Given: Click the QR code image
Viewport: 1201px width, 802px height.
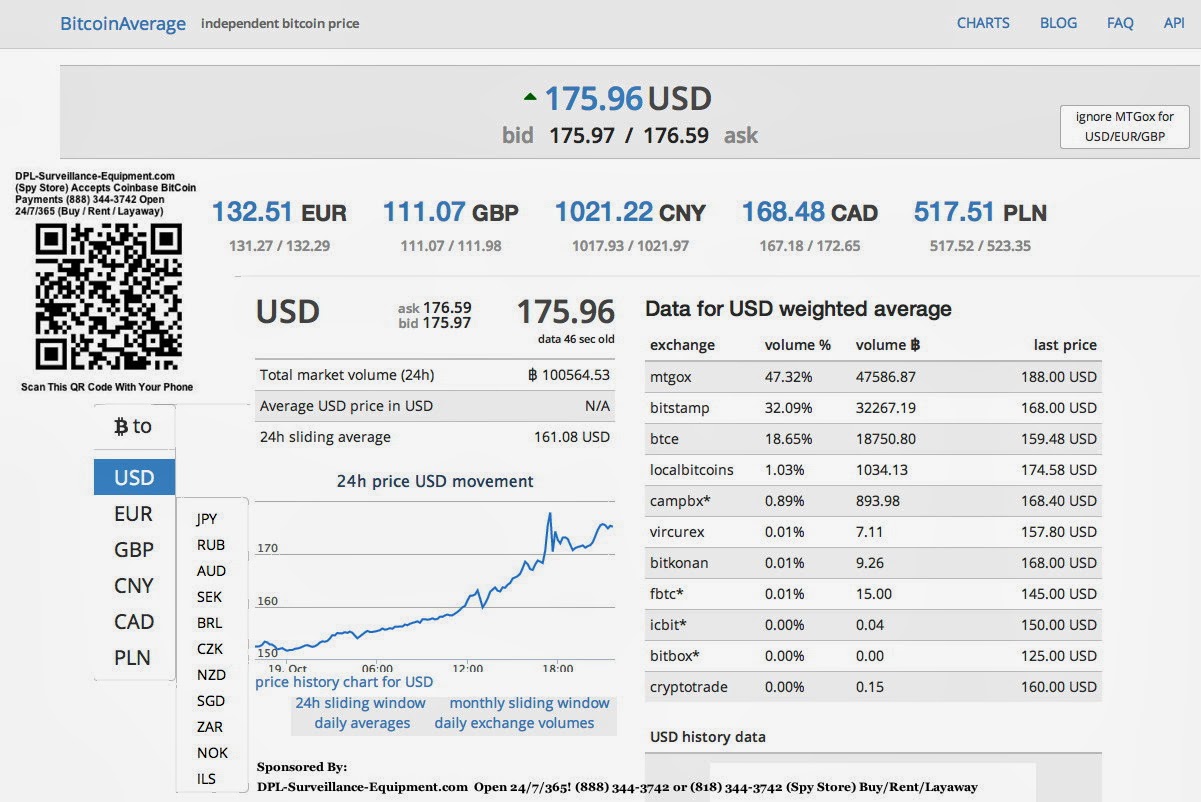Looking at the screenshot, I should (109, 297).
